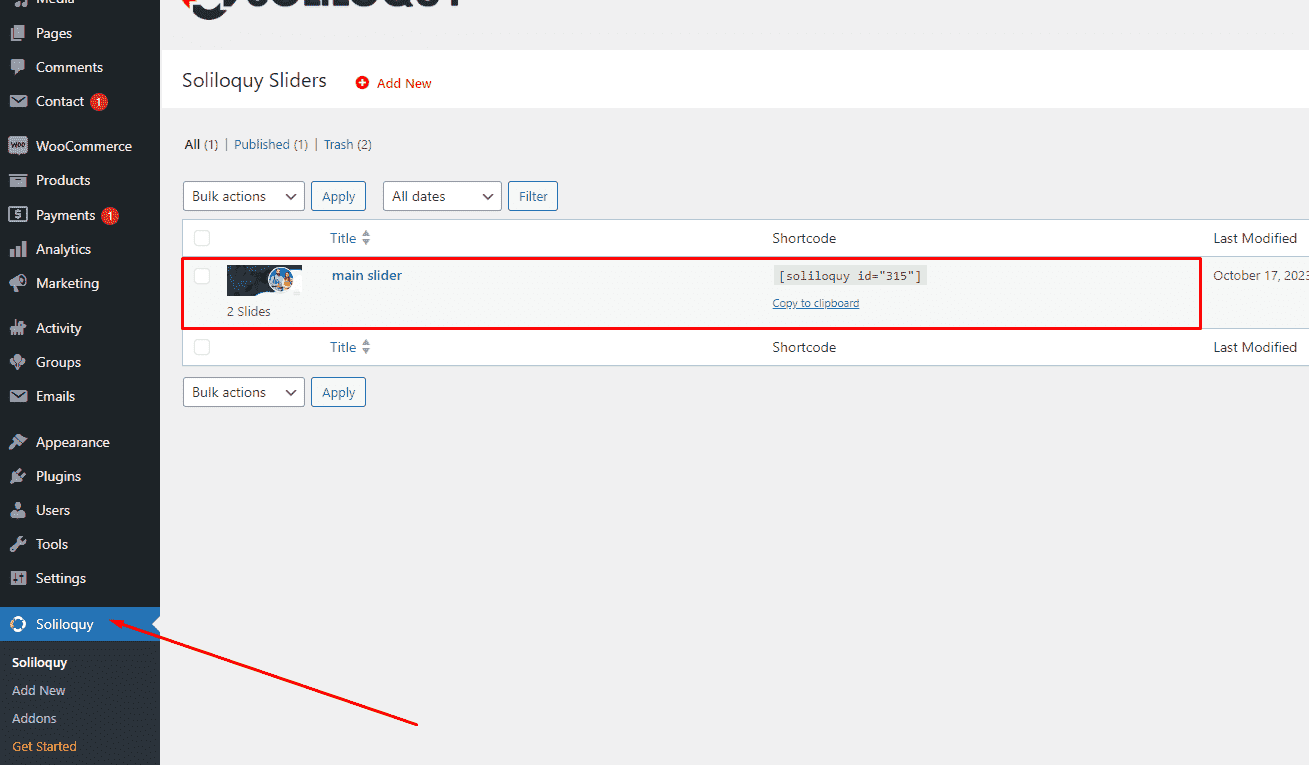Click the Products archive icon
The image size is (1309, 765).
point(17,180)
